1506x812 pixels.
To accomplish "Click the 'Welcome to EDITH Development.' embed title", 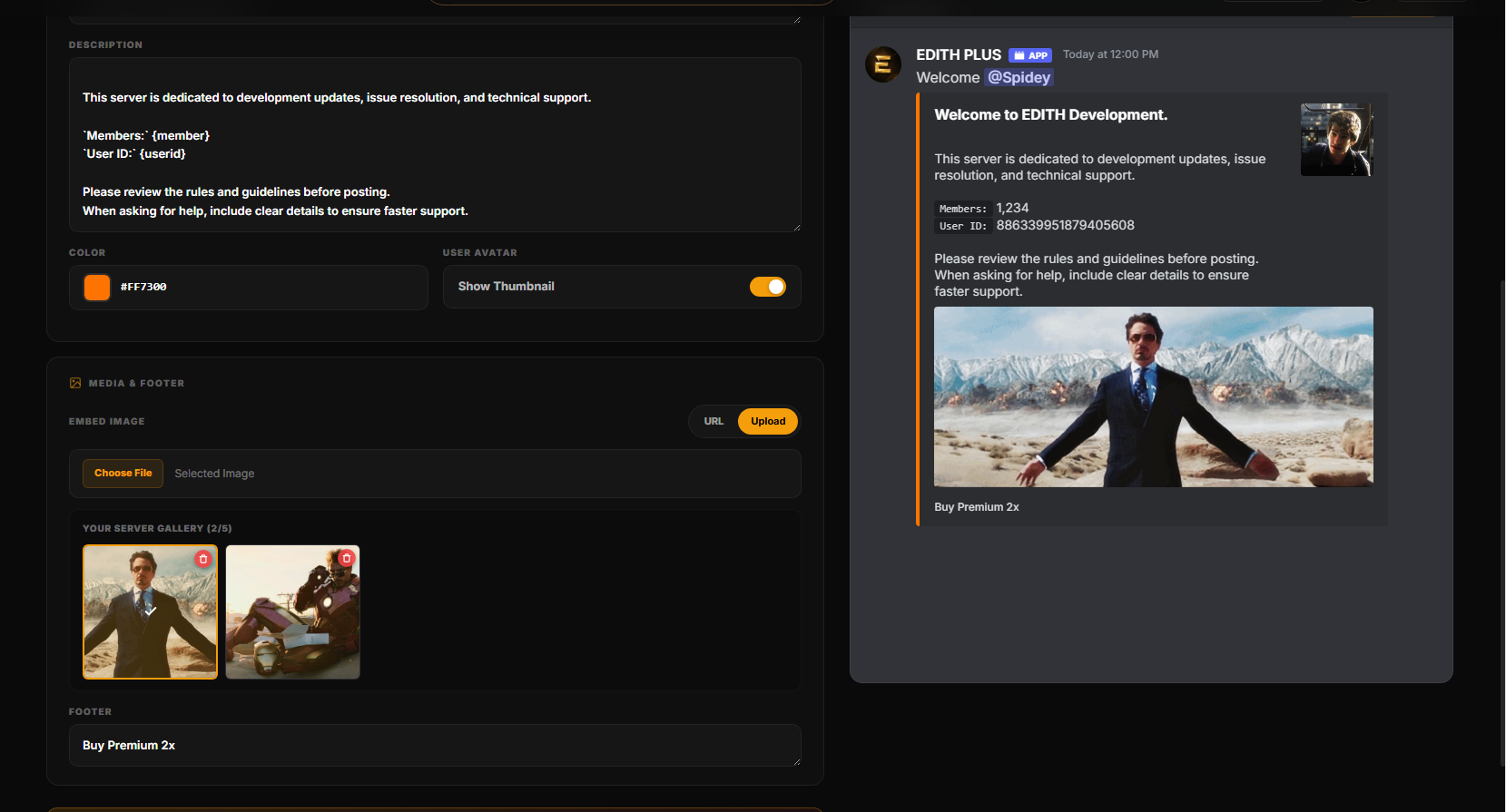I will pyautogui.click(x=1051, y=115).
